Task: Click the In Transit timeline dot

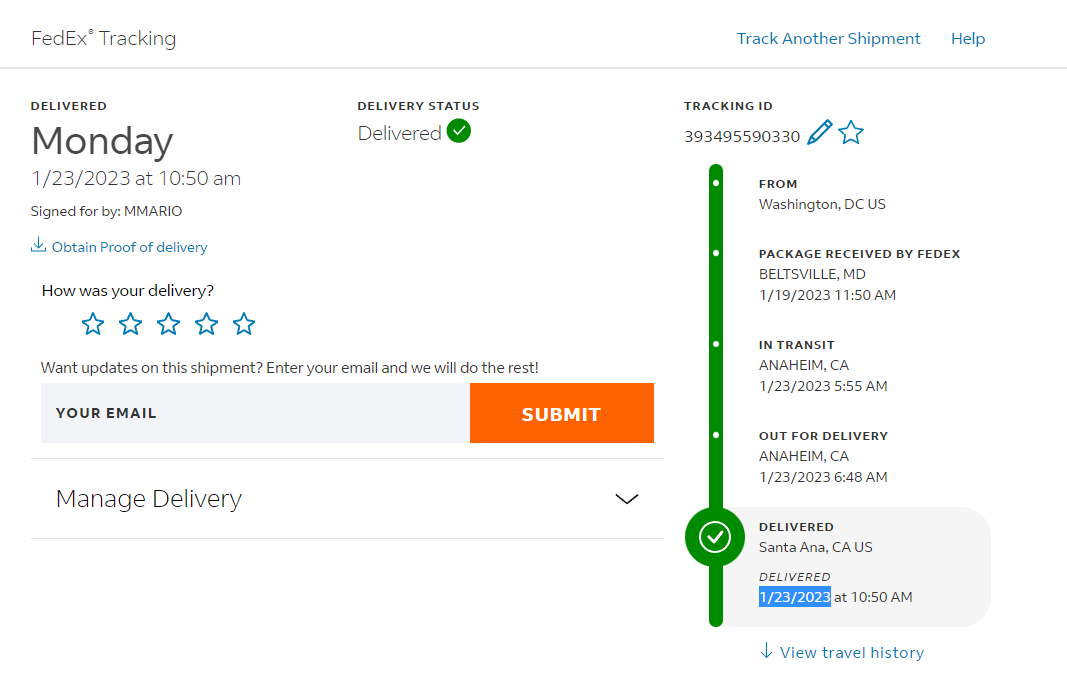Action: (716, 344)
